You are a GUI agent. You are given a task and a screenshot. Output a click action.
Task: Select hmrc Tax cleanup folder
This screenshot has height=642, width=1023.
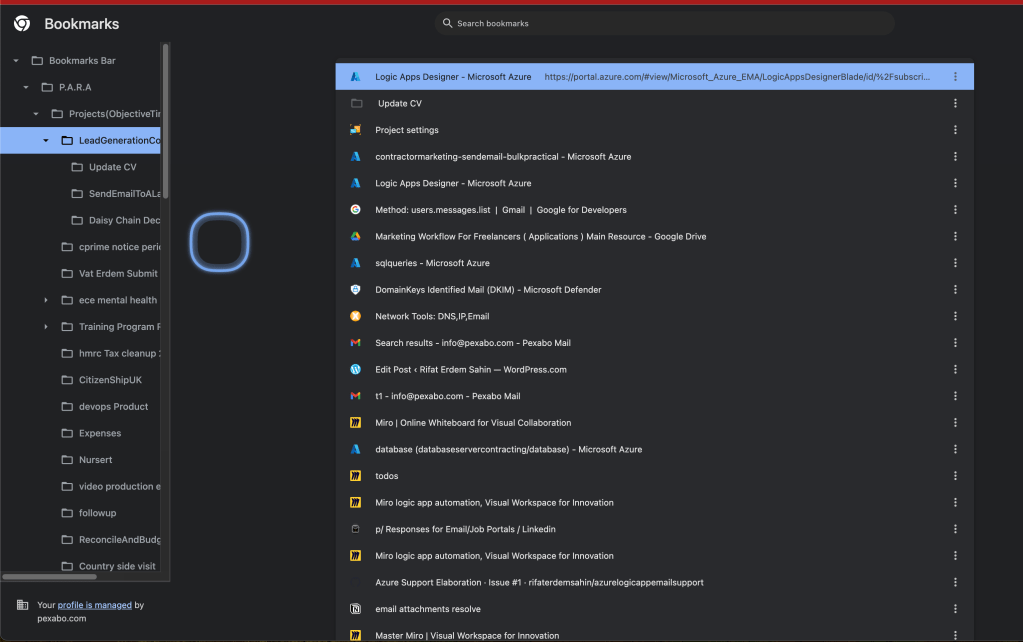110,354
